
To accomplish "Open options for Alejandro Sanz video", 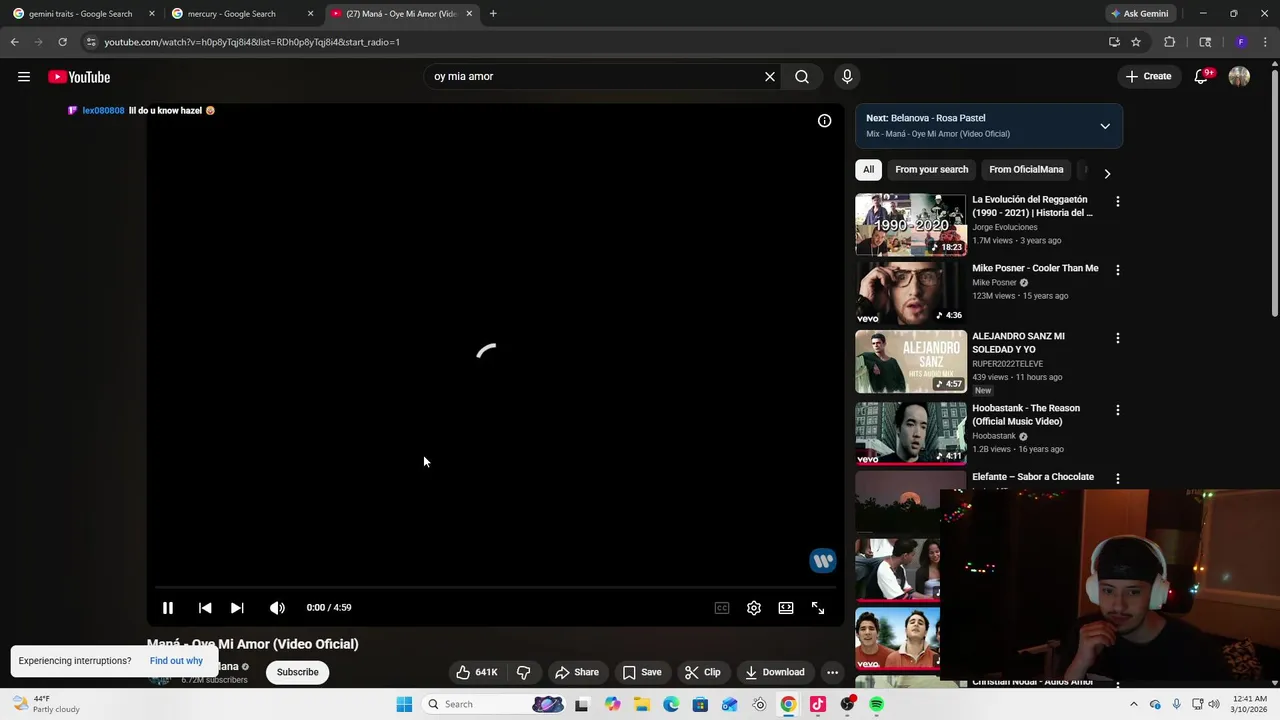I will coord(1117,338).
